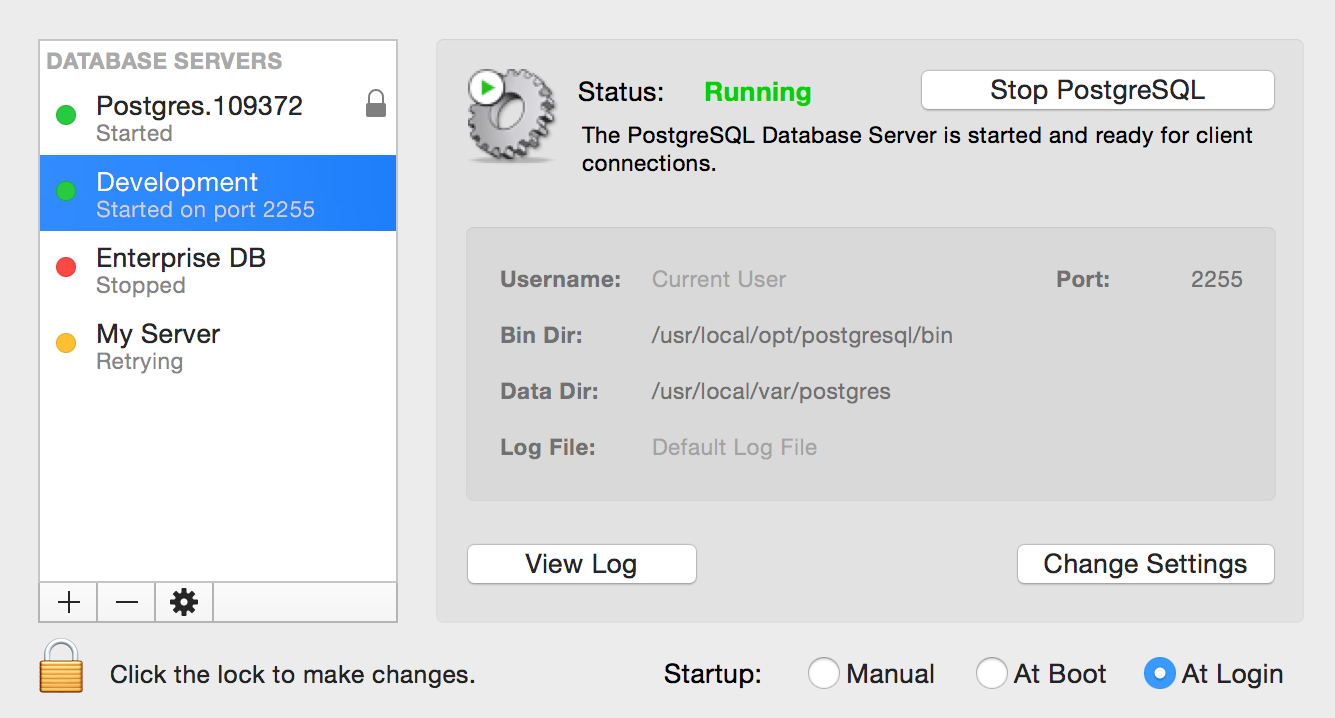The height and width of the screenshot is (718, 1335).
Task: Select Manual startup mode
Action: (824, 673)
